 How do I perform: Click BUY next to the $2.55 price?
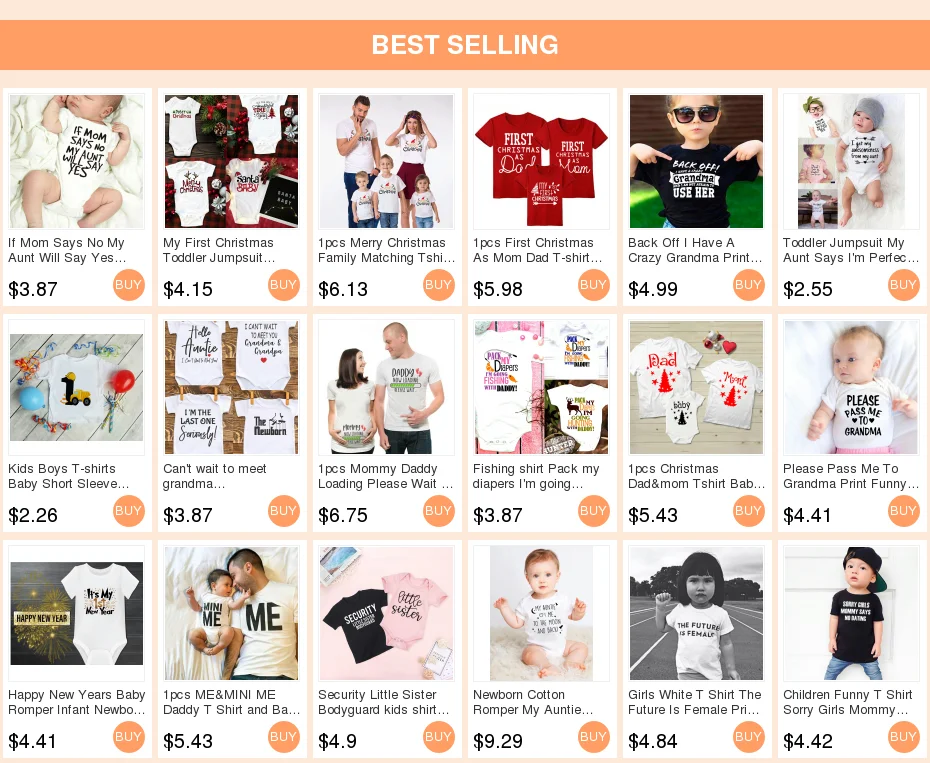(903, 285)
